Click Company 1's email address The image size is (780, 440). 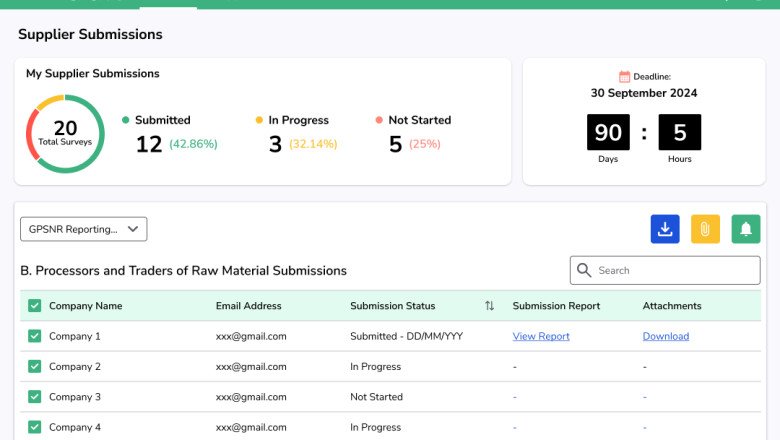[251, 337]
